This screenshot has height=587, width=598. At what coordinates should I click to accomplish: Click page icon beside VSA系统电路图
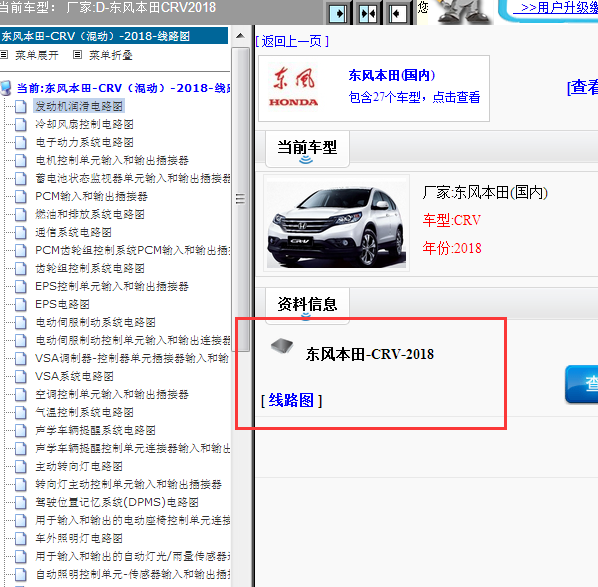tap(21, 376)
